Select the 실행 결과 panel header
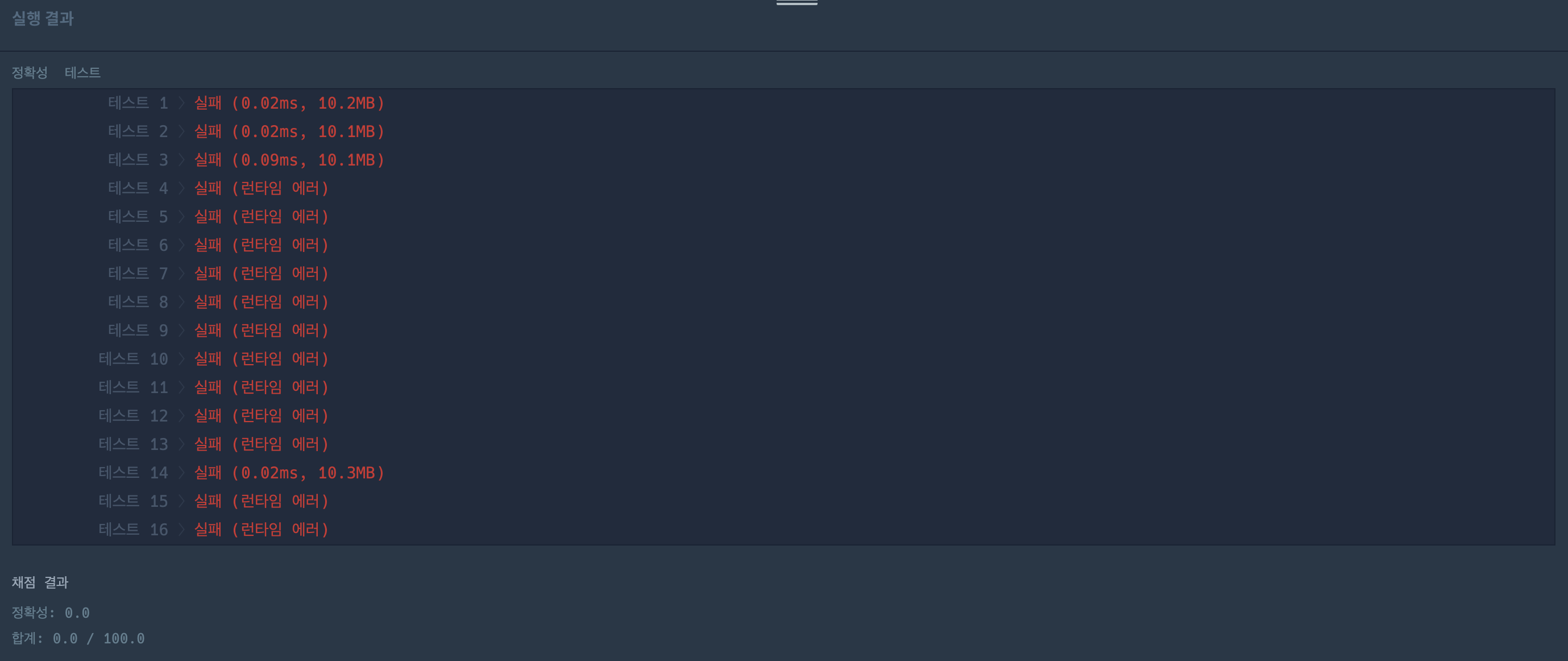The image size is (1568, 661). (43, 18)
